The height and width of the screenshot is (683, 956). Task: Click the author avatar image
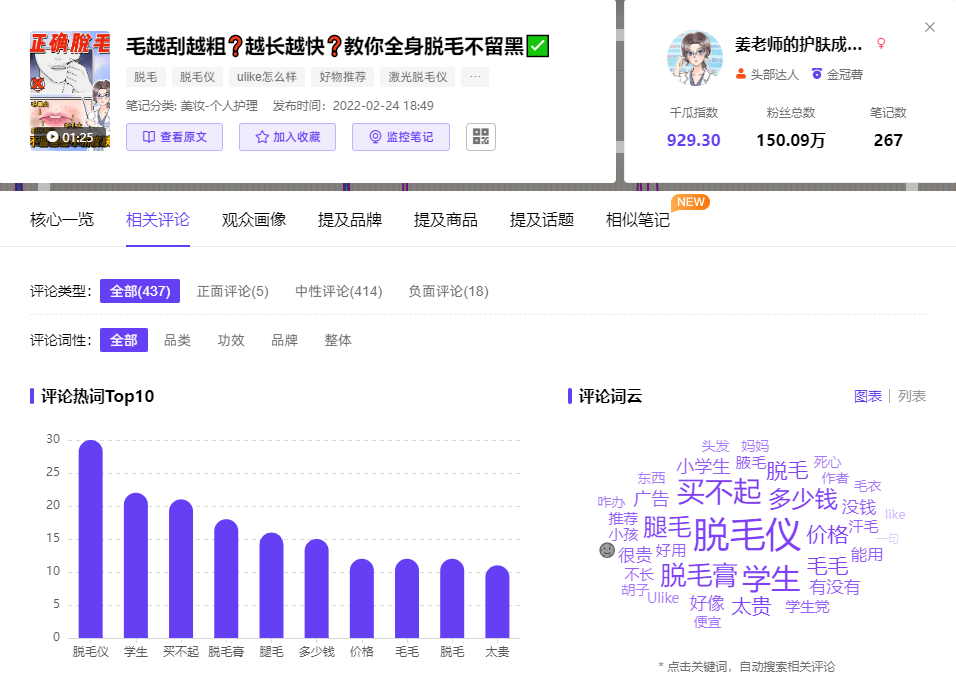[694, 58]
